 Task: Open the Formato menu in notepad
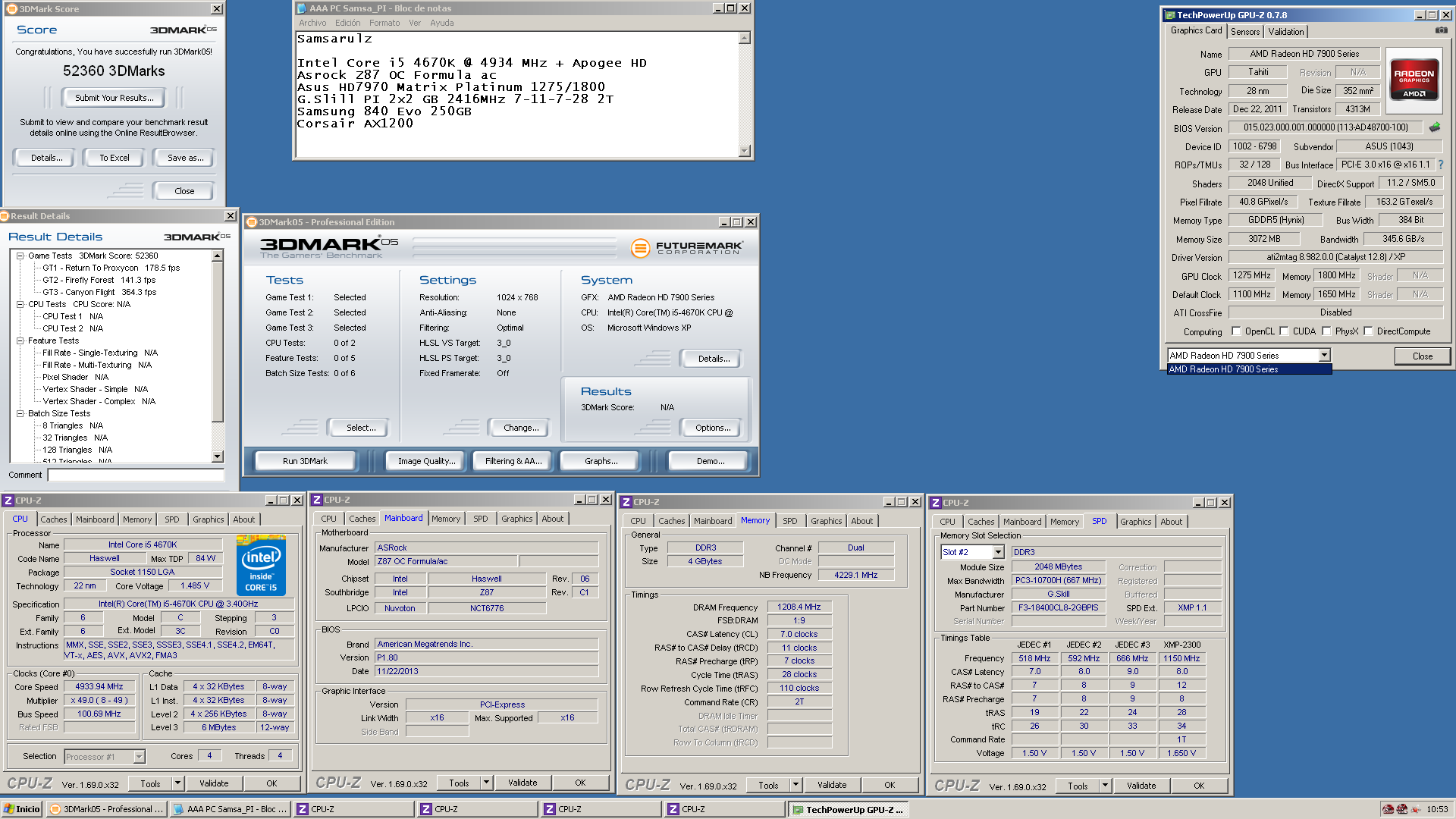[x=384, y=23]
